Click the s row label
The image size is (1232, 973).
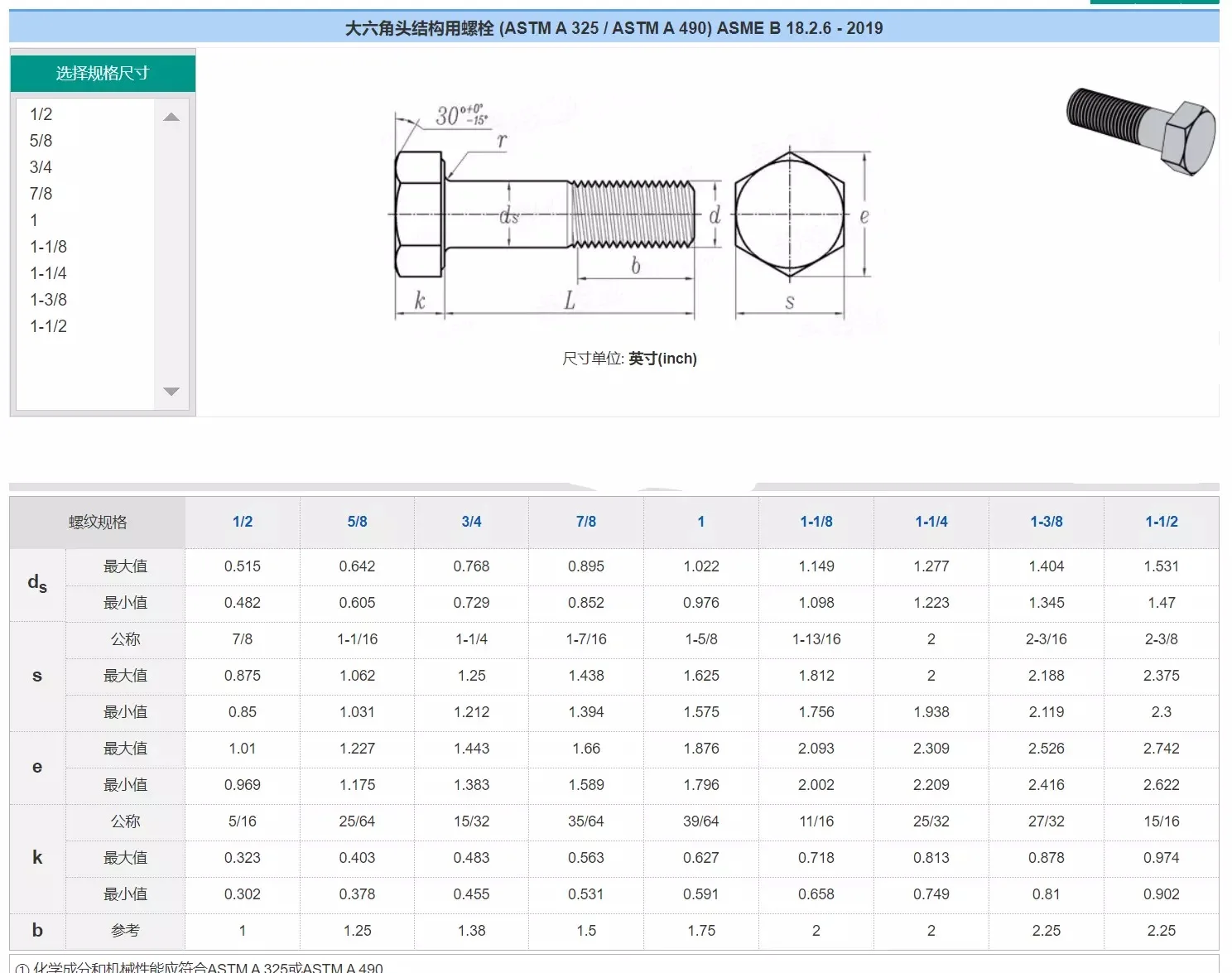coord(37,676)
